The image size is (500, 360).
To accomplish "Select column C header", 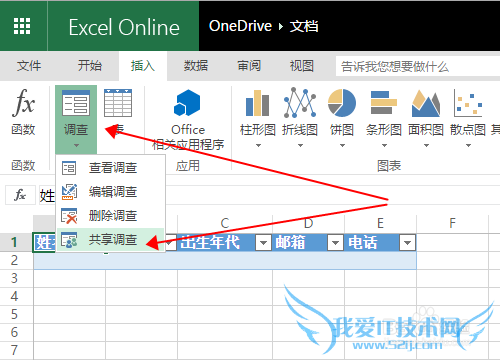I will pos(225,223).
